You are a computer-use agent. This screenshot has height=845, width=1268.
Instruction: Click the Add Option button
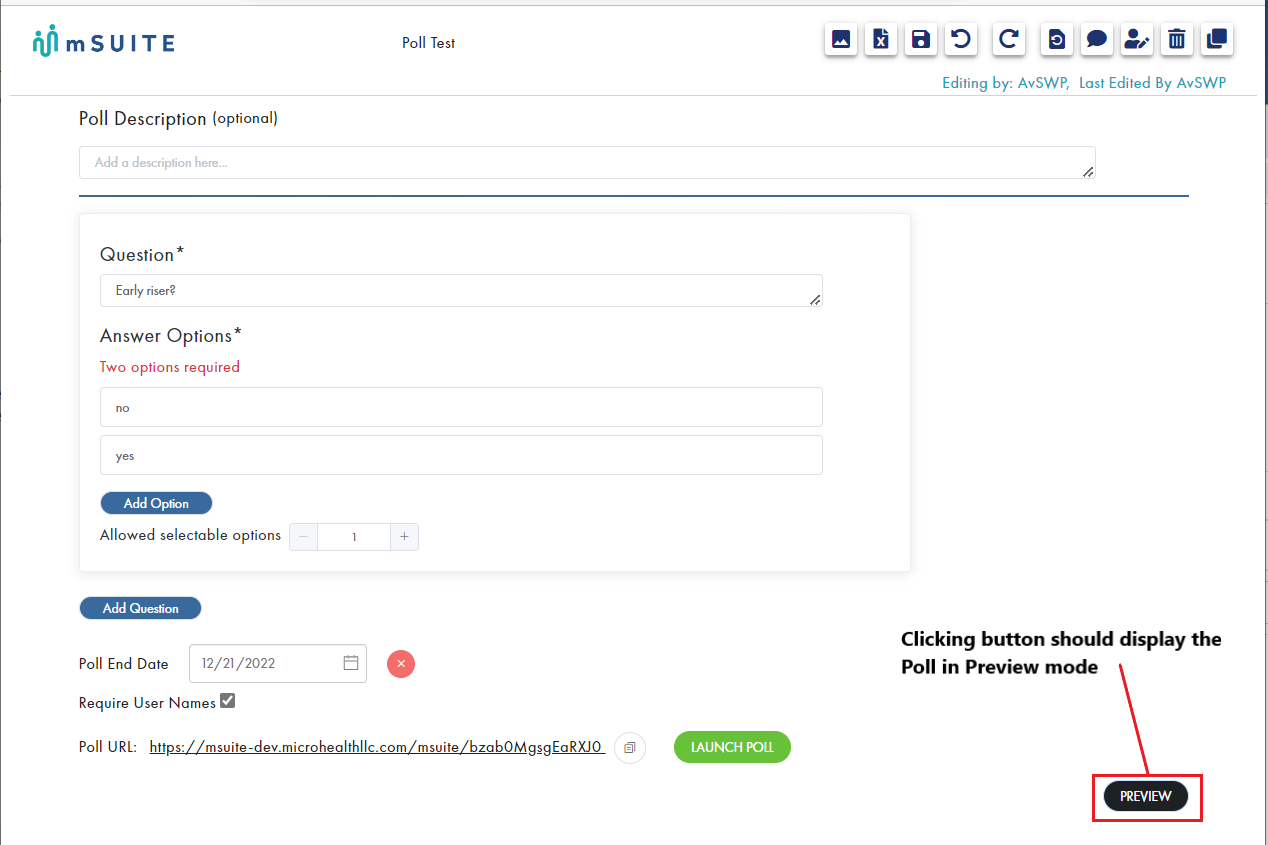pos(156,502)
